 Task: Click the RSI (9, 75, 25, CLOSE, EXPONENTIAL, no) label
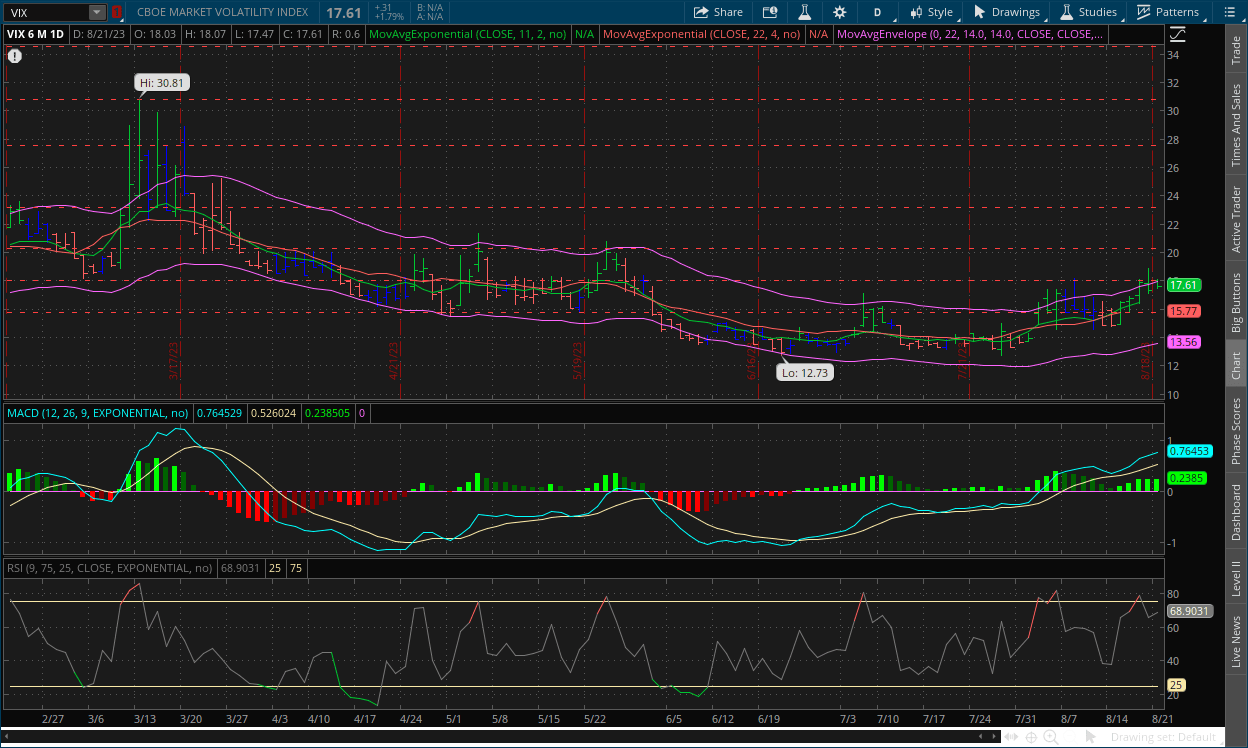110,568
